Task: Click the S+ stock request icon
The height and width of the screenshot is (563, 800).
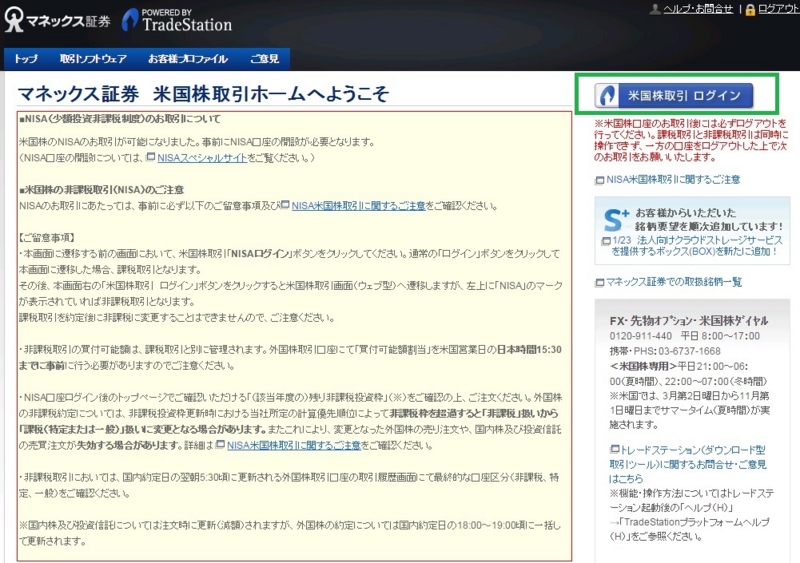Action: 616,220
